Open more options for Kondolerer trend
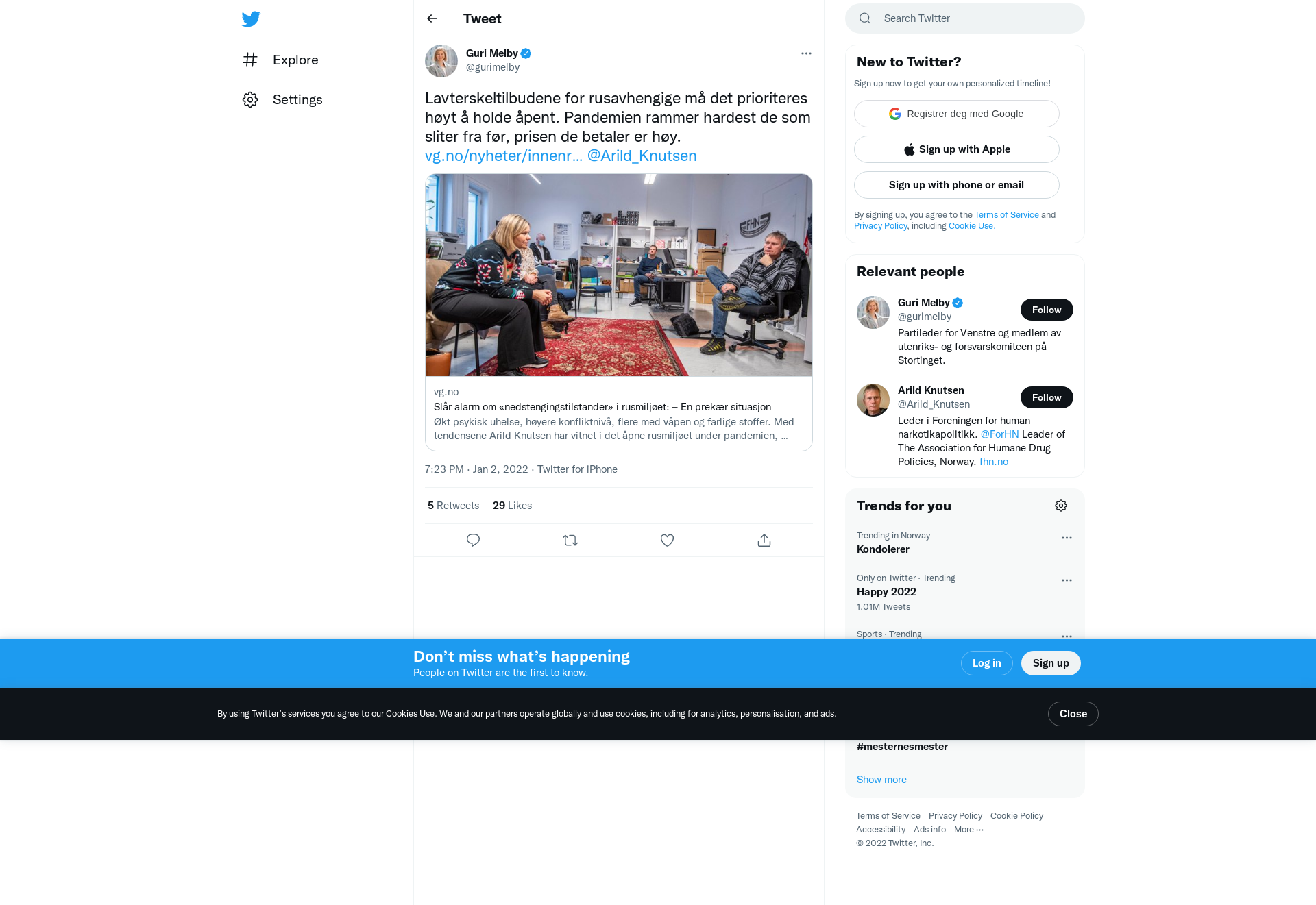Viewport: 1316px width, 905px height. (1067, 538)
